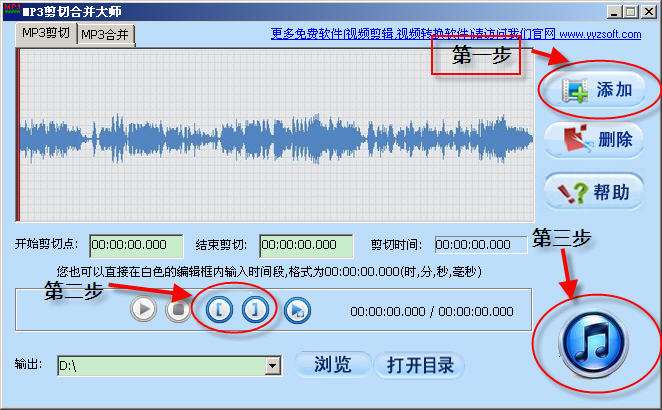662x410 pixels.
Task: Click the playback time 00:00:00.000 / 00:00:00.000 readout
Action: (x=432, y=312)
